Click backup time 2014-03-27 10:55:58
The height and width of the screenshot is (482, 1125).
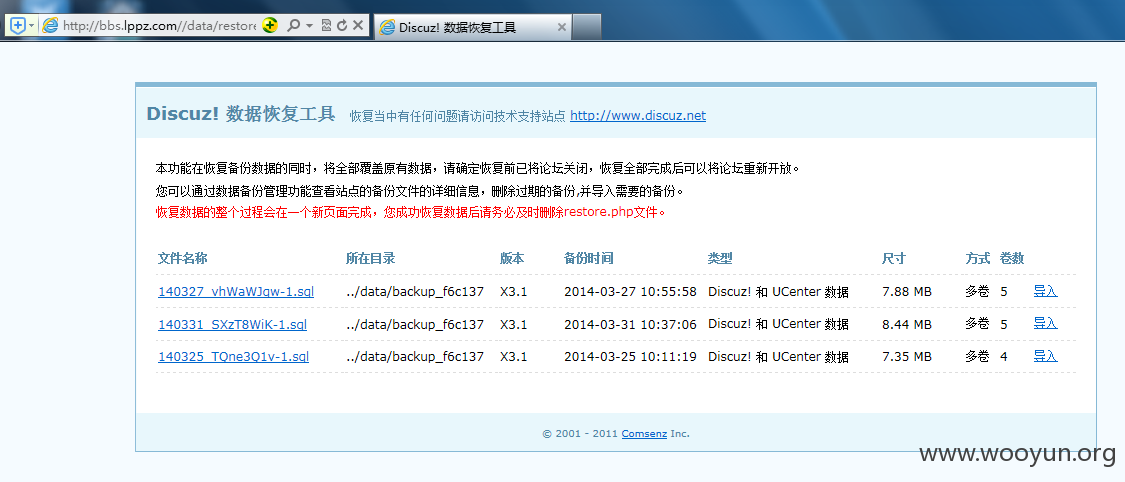[631, 292]
